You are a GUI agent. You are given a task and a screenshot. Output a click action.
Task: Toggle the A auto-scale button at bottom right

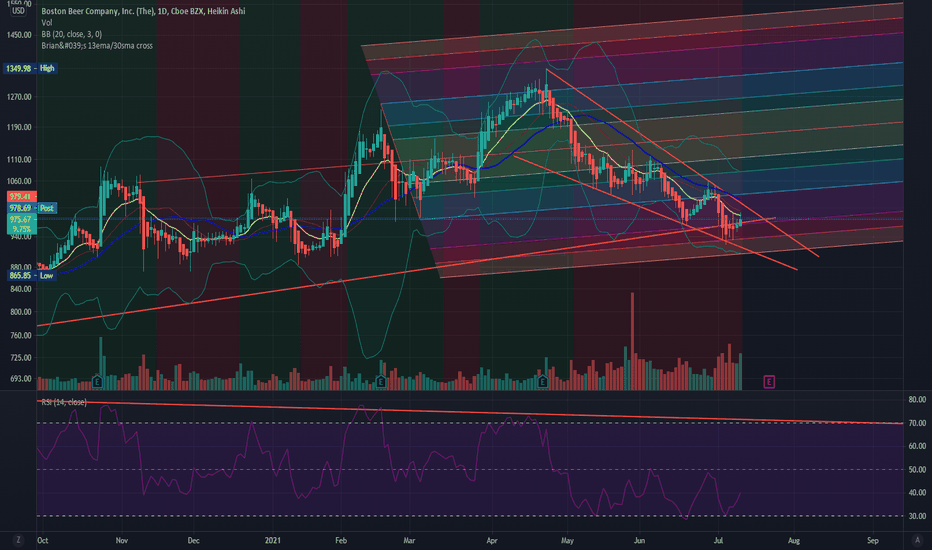tap(917, 540)
